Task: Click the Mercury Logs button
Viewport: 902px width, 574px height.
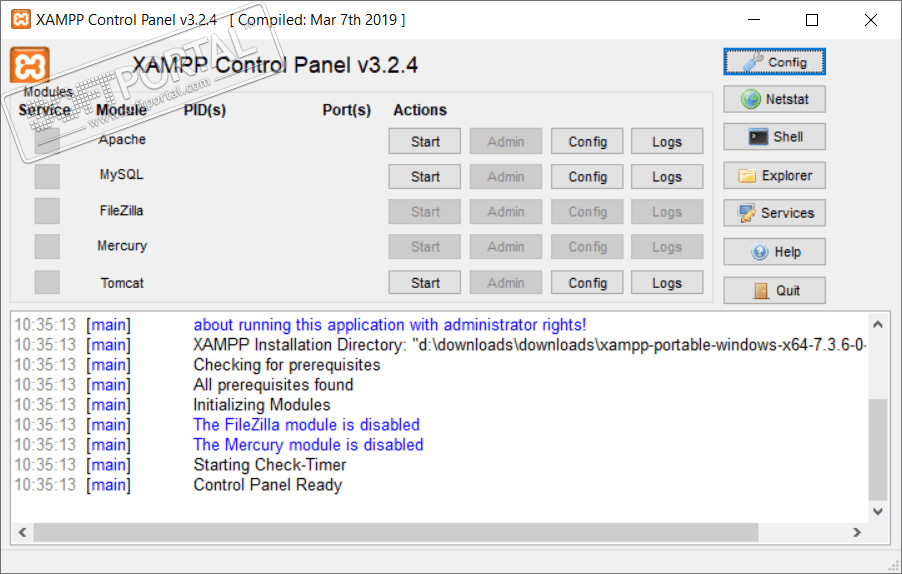Action: (667, 247)
